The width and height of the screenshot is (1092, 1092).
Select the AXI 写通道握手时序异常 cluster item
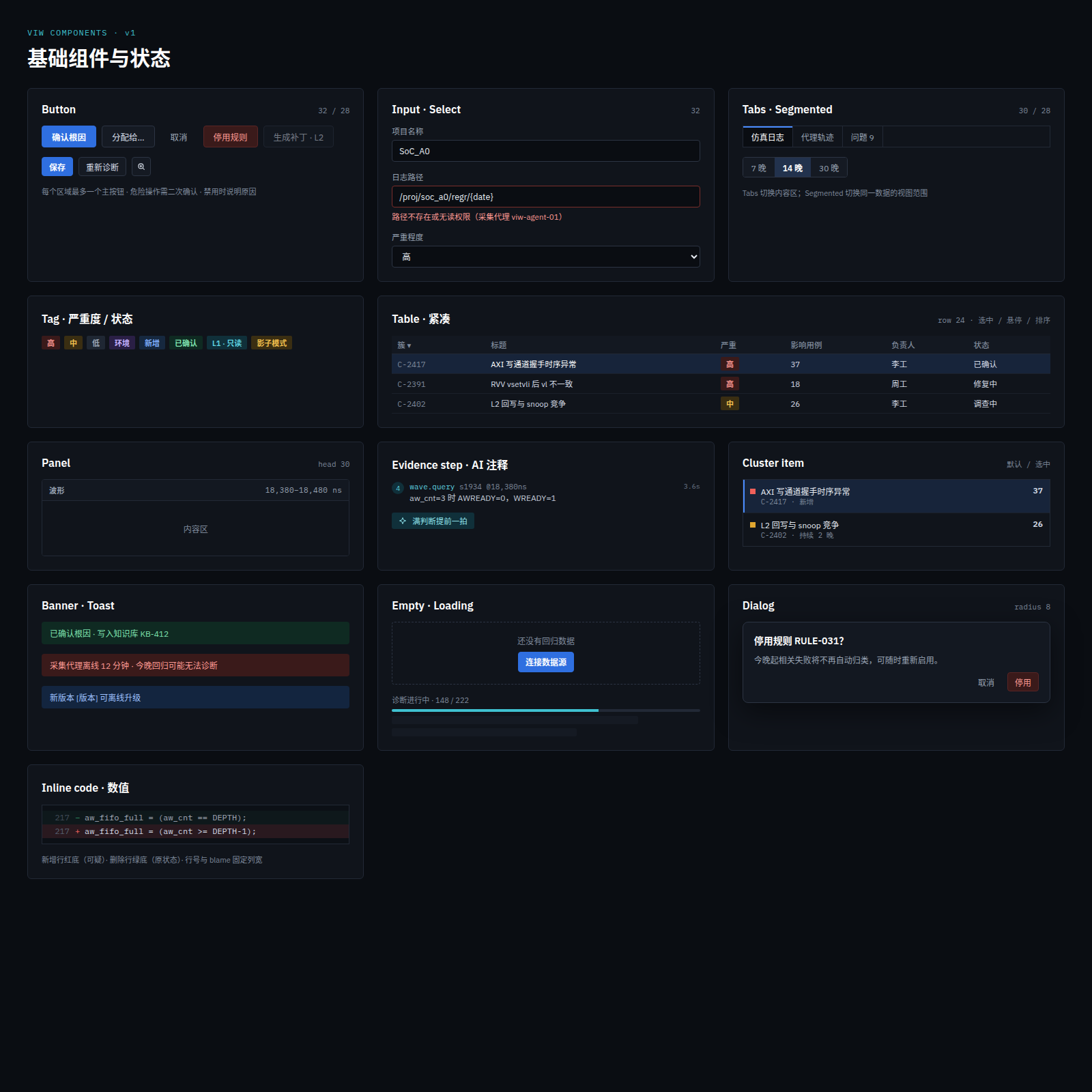(x=896, y=496)
